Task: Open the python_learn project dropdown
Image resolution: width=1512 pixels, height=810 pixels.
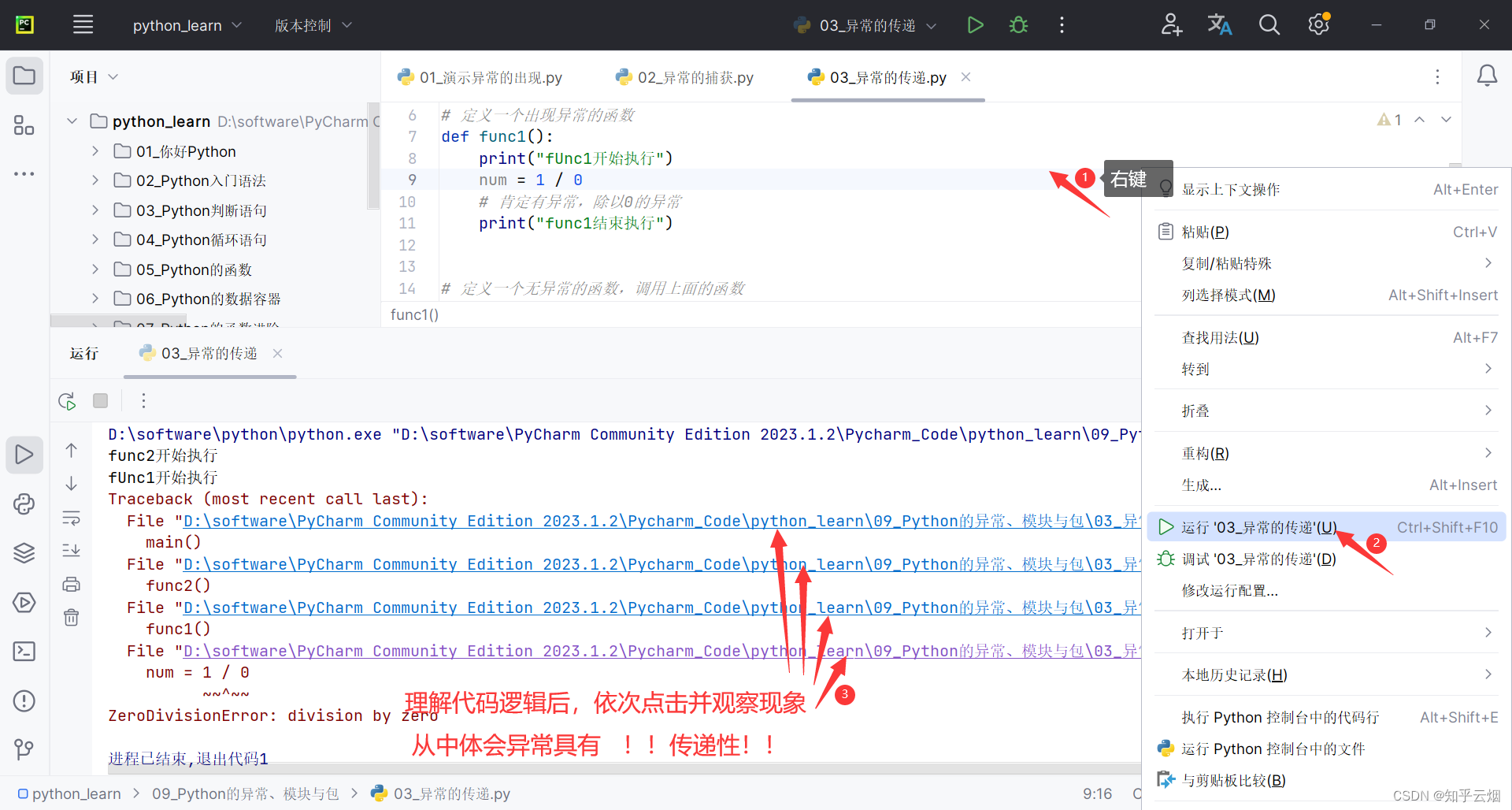Action: coord(187,25)
